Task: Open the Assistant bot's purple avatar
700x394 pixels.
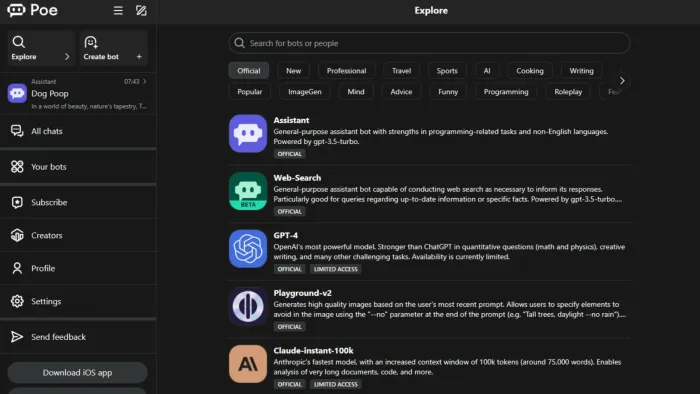Action: [248, 133]
